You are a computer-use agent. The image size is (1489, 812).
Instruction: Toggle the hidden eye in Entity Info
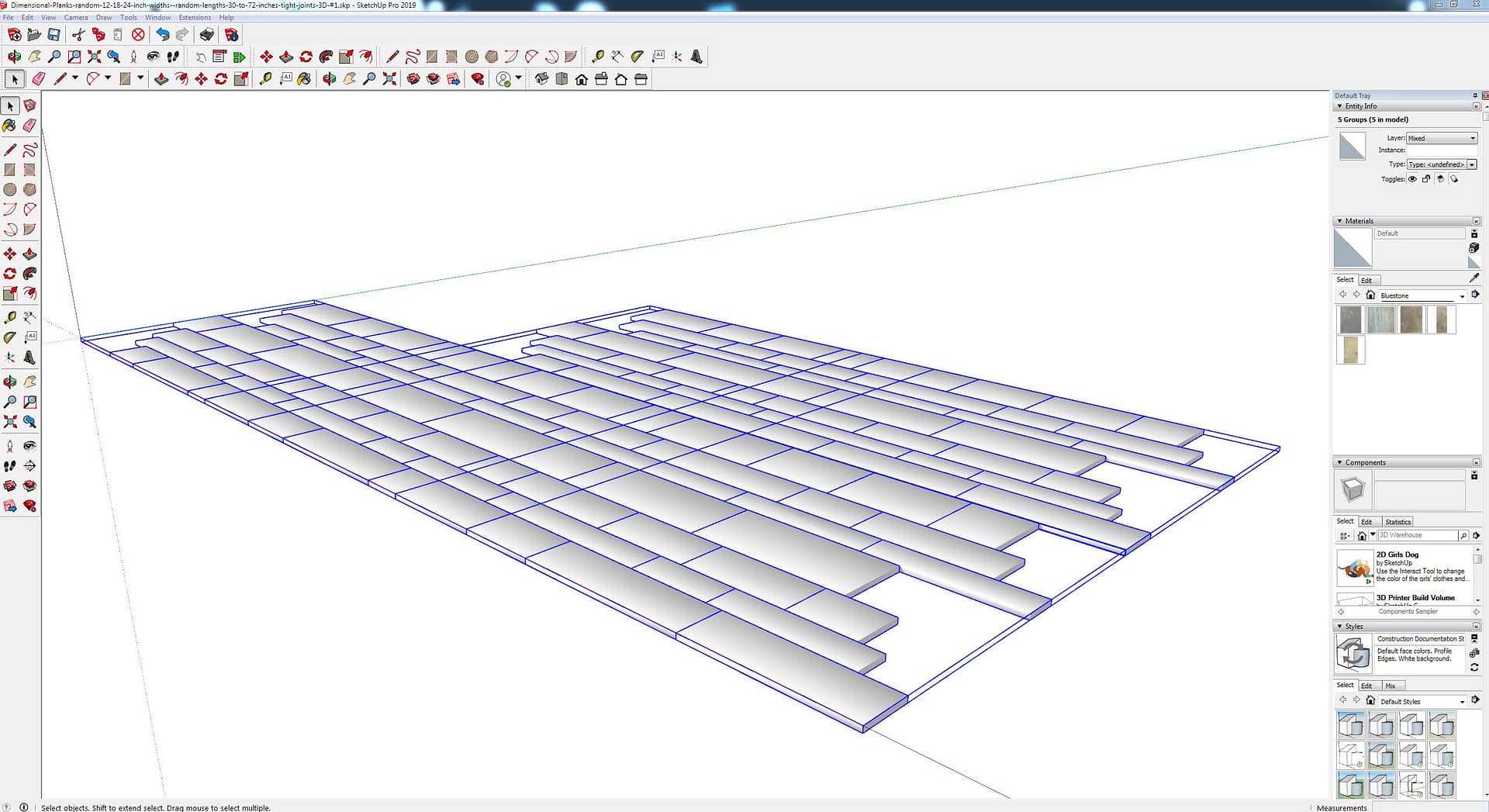click(x=1412, y=179)
